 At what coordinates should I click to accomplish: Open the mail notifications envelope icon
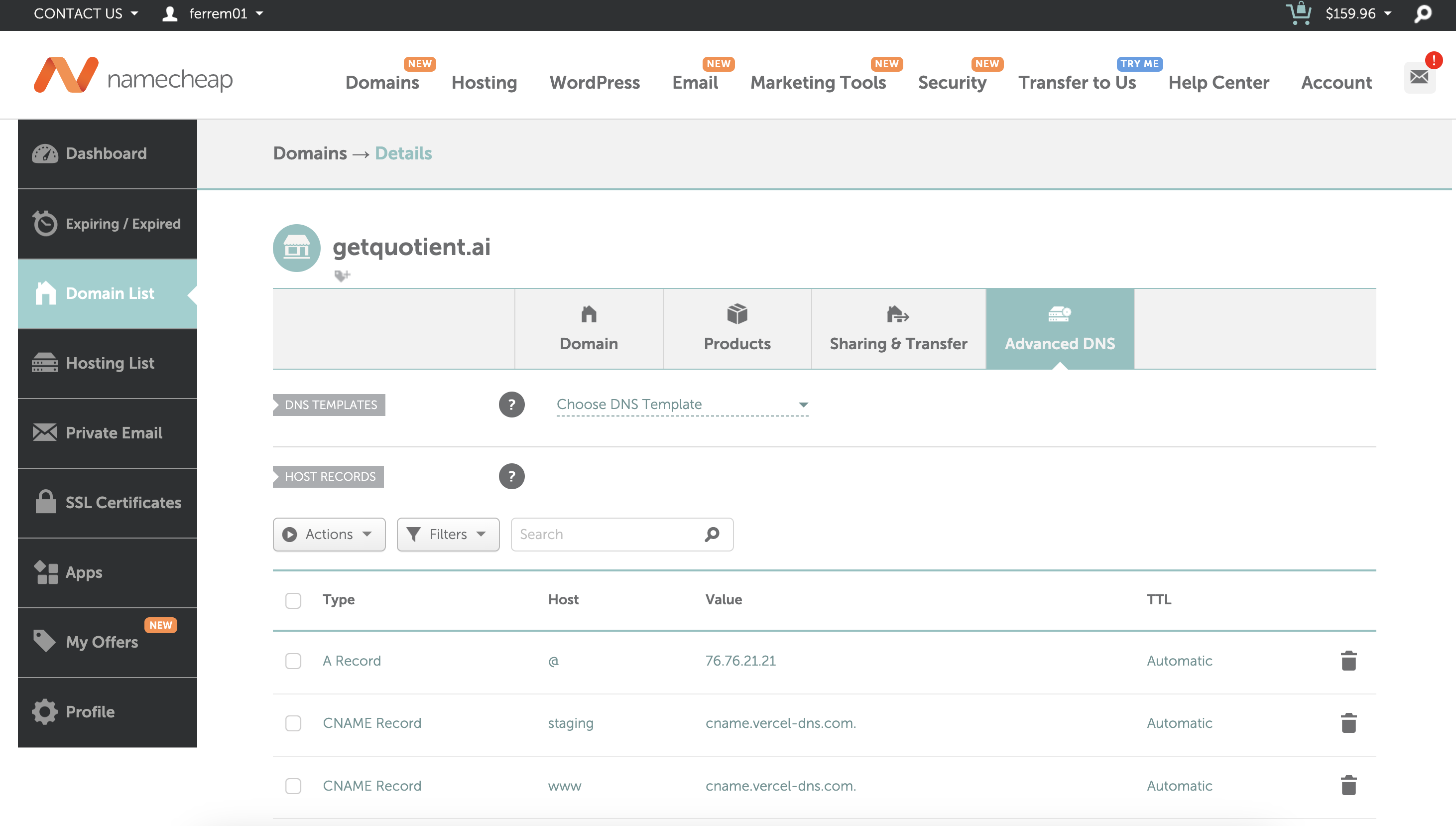(1419, 77)
